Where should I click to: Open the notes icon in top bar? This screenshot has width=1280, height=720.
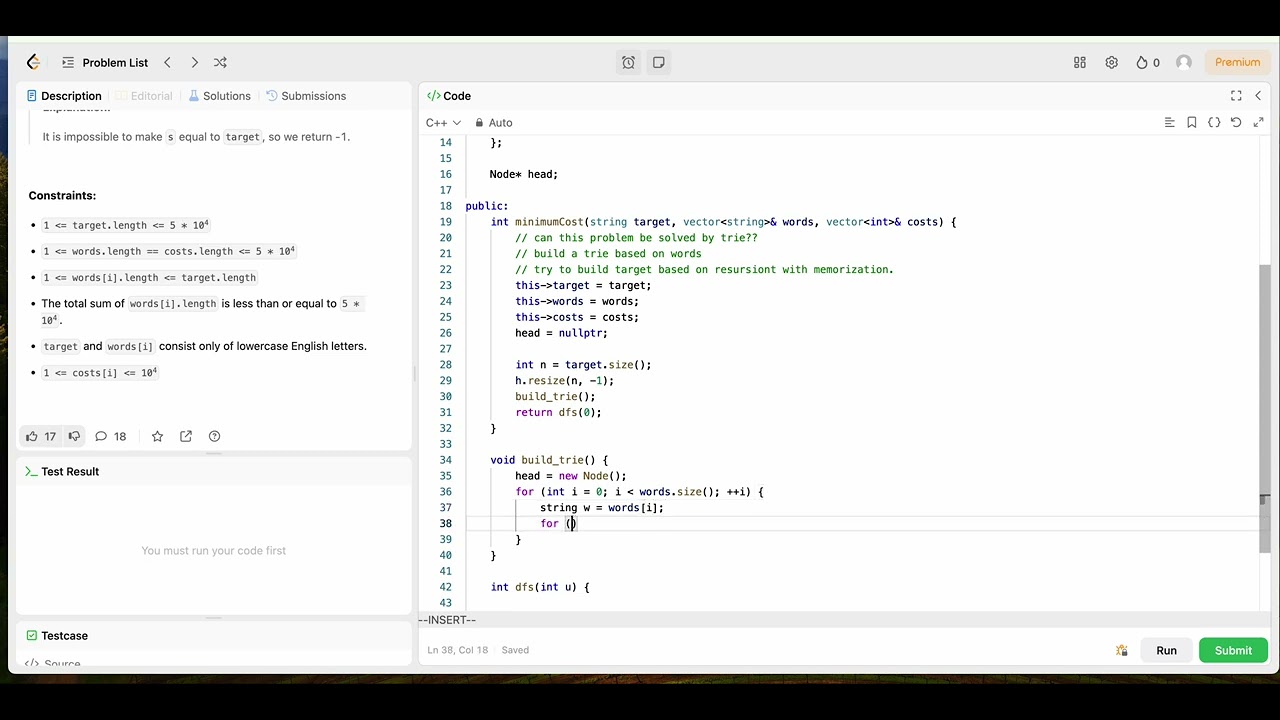coord(658,62)
